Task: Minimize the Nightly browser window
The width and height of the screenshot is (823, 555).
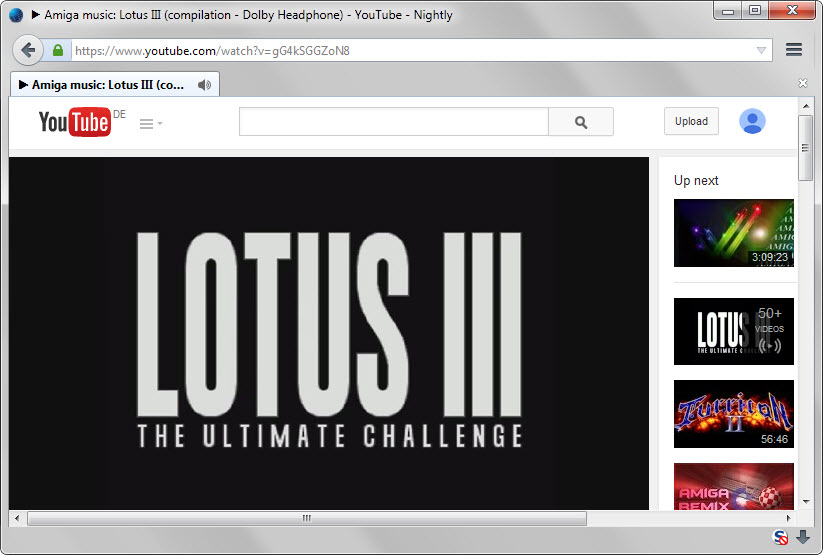Action: coord(727,11)
